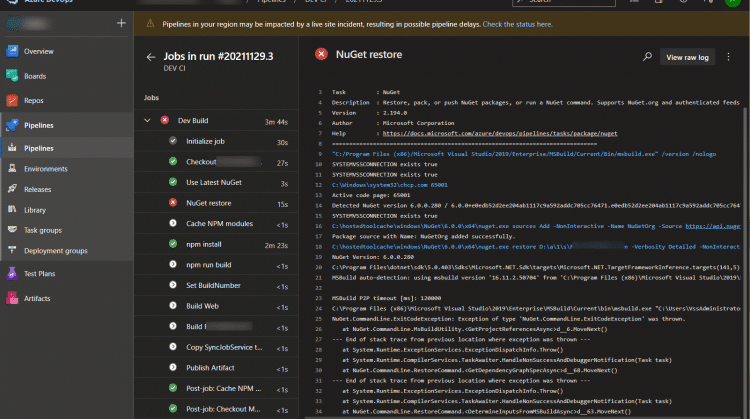Select the Dev Build failed job row

pyautogui.click(x=216, y=121)
